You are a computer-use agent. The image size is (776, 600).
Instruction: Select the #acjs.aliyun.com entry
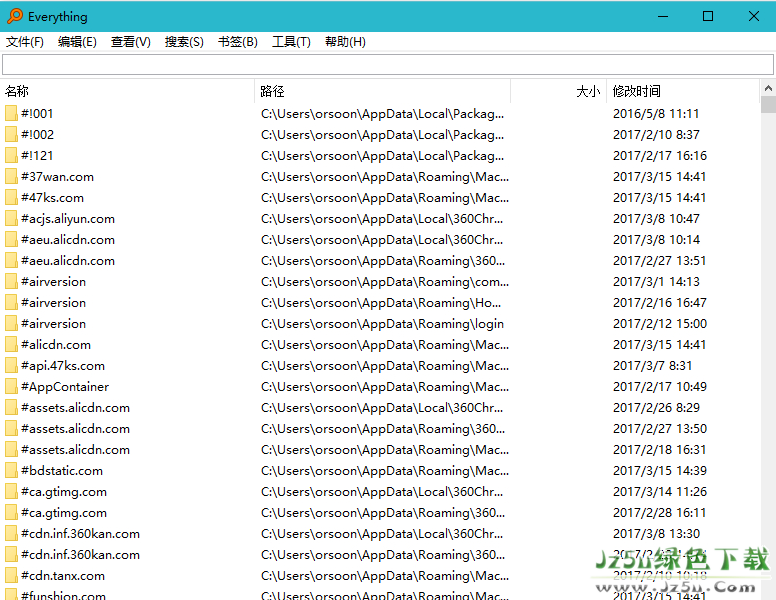pos(68,218)
